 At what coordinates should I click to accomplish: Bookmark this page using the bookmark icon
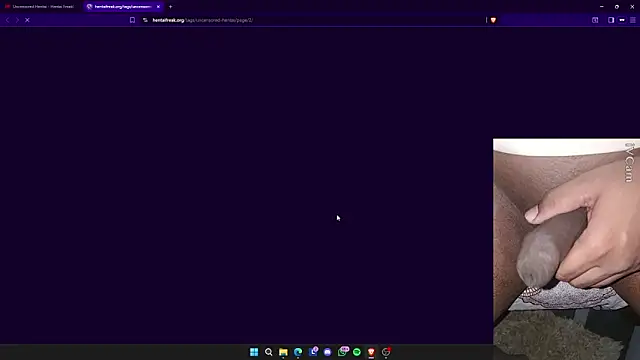132,20
